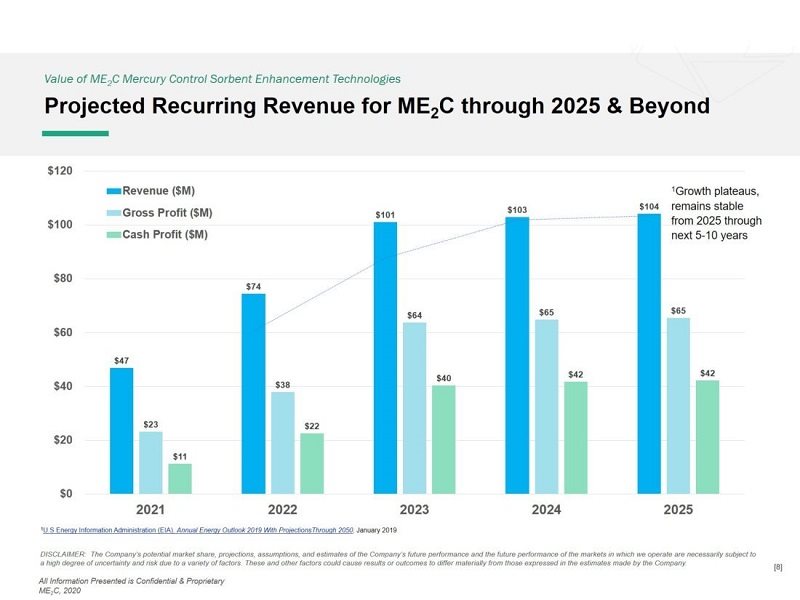Viewport: 800px width, 600px height.
Task: Select the 2021 cash profit bar labeled $11
Action: (x=180, y=478)
